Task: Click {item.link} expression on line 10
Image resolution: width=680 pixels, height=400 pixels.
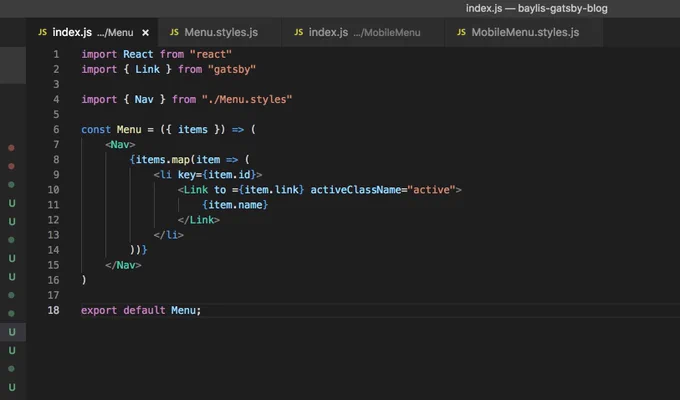Action: 271,190
